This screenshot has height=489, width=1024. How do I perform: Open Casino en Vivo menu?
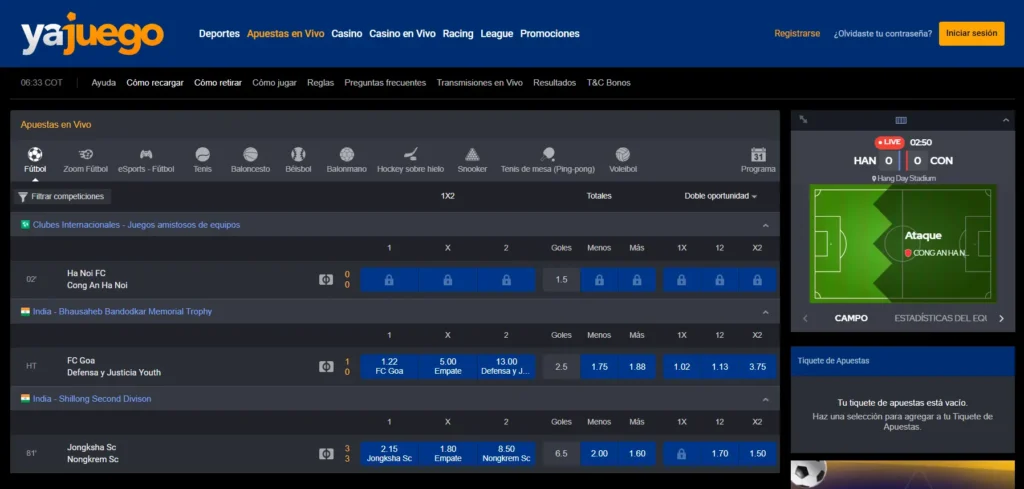click(402, 34)
